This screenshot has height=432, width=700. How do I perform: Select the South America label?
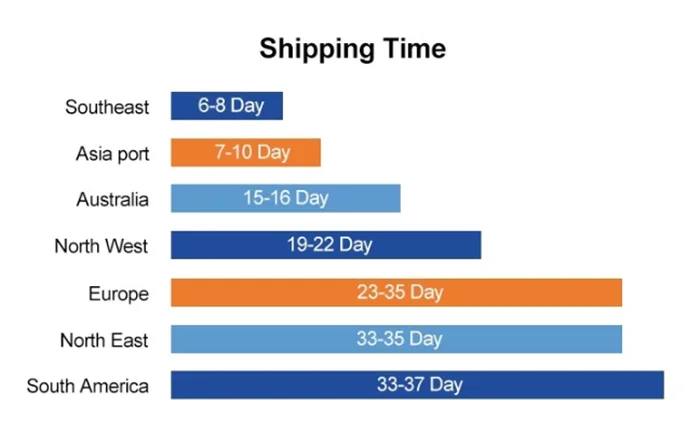(88, 386)
